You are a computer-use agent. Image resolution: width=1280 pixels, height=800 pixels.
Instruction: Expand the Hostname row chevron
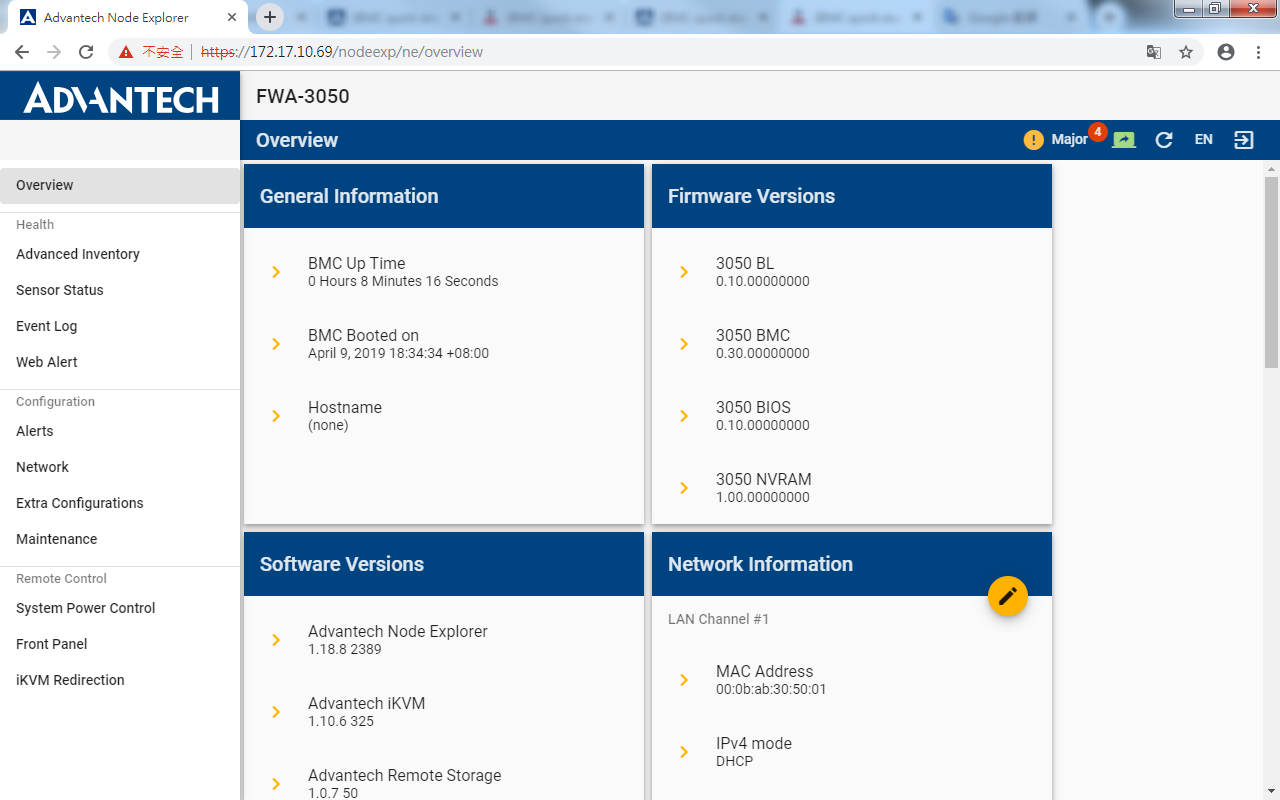click(x=276, y=416)
